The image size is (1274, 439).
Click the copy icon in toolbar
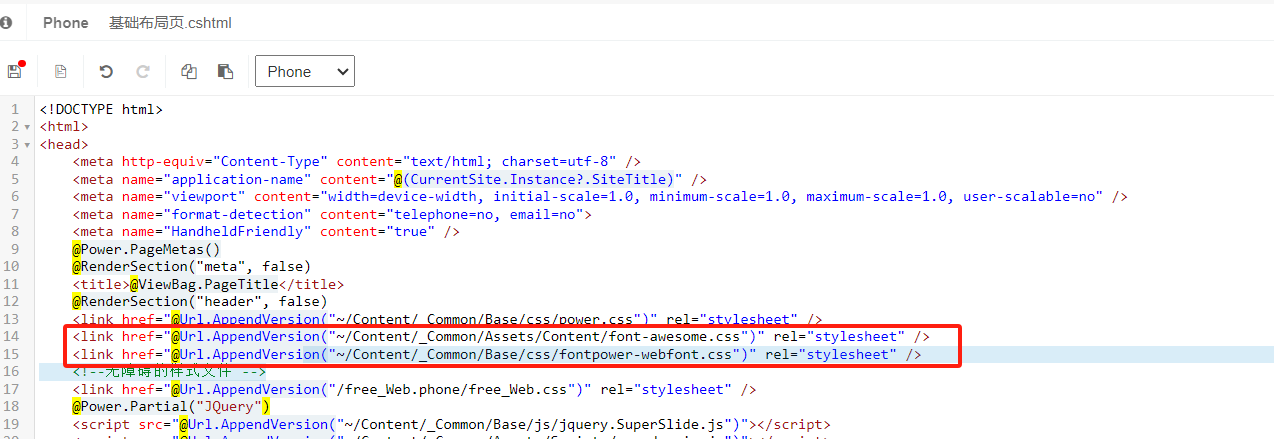click(188, 72)
